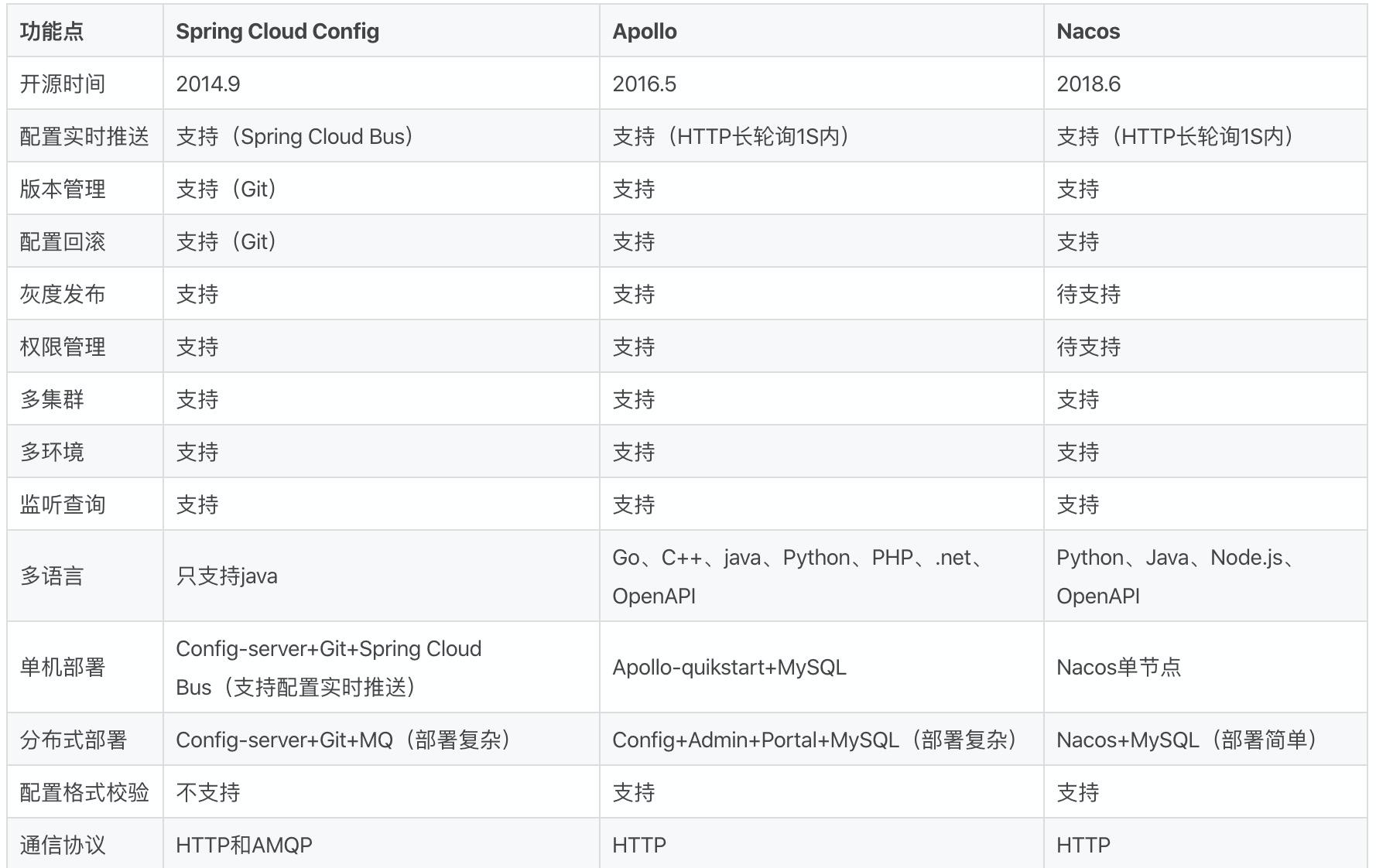Select the '配置格式校验' row label

[85, 792]
